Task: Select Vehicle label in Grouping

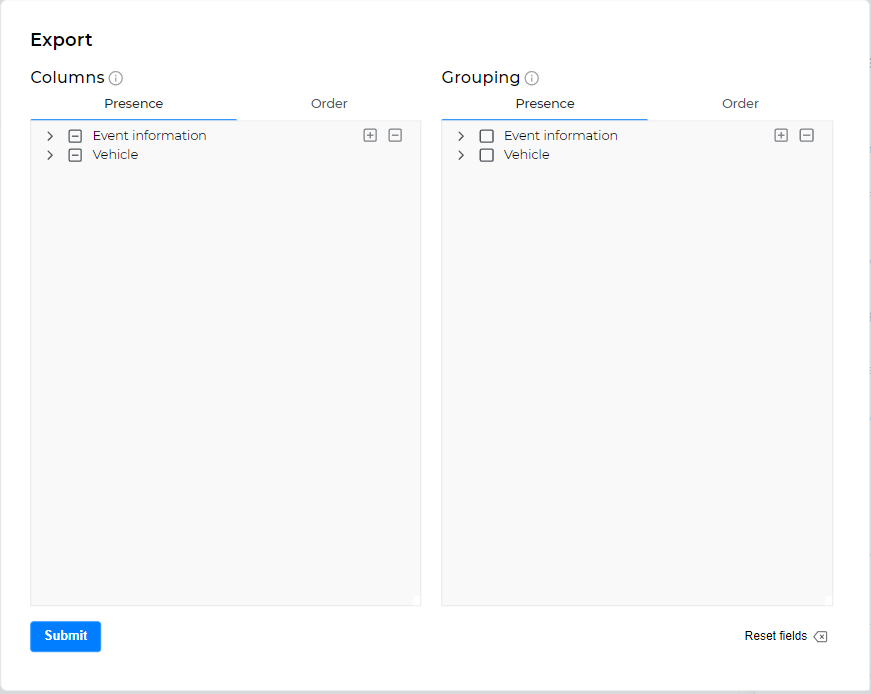Action: [x=527, y=154]
